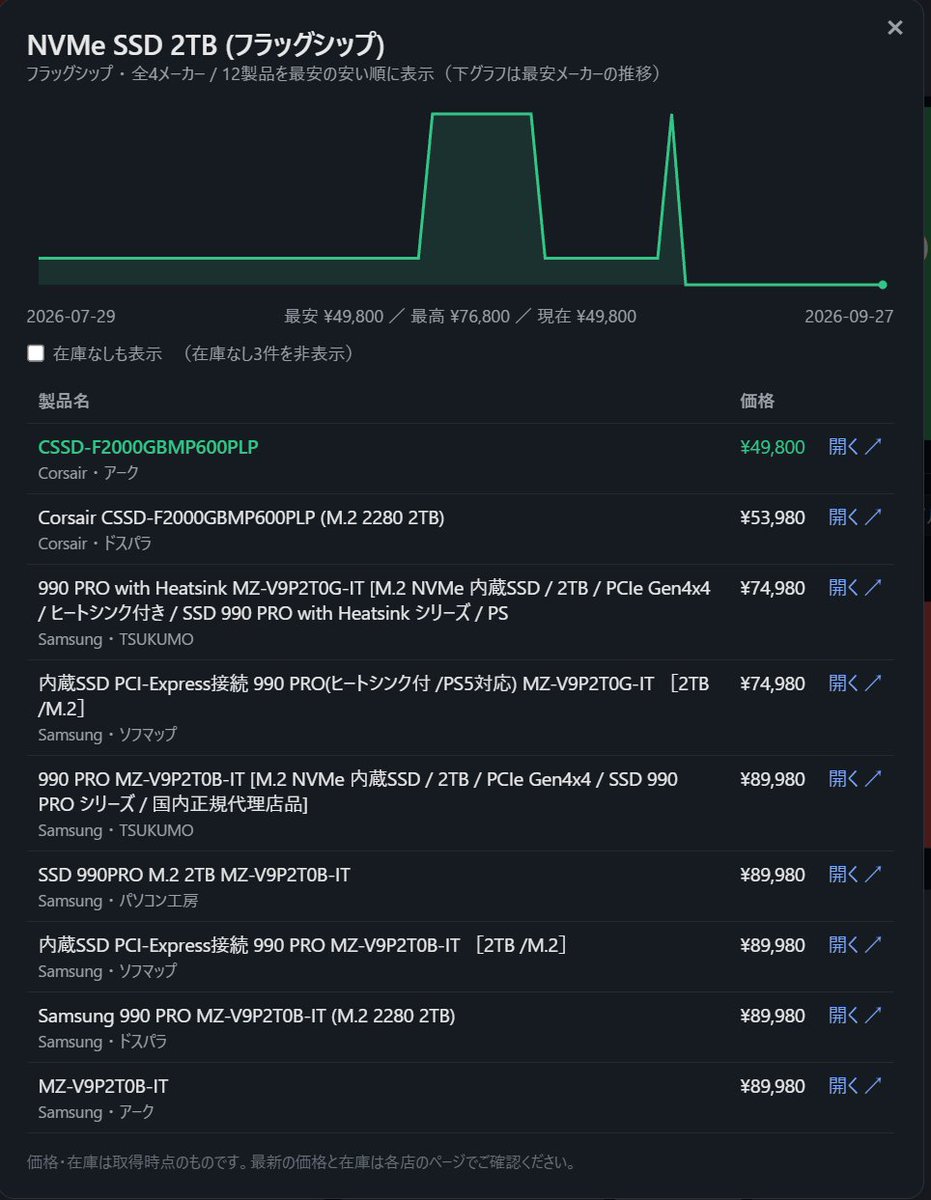Open link for ¥74,980 ソフマップ heatsink listing
931x1200 pixels.
[855, 684]
